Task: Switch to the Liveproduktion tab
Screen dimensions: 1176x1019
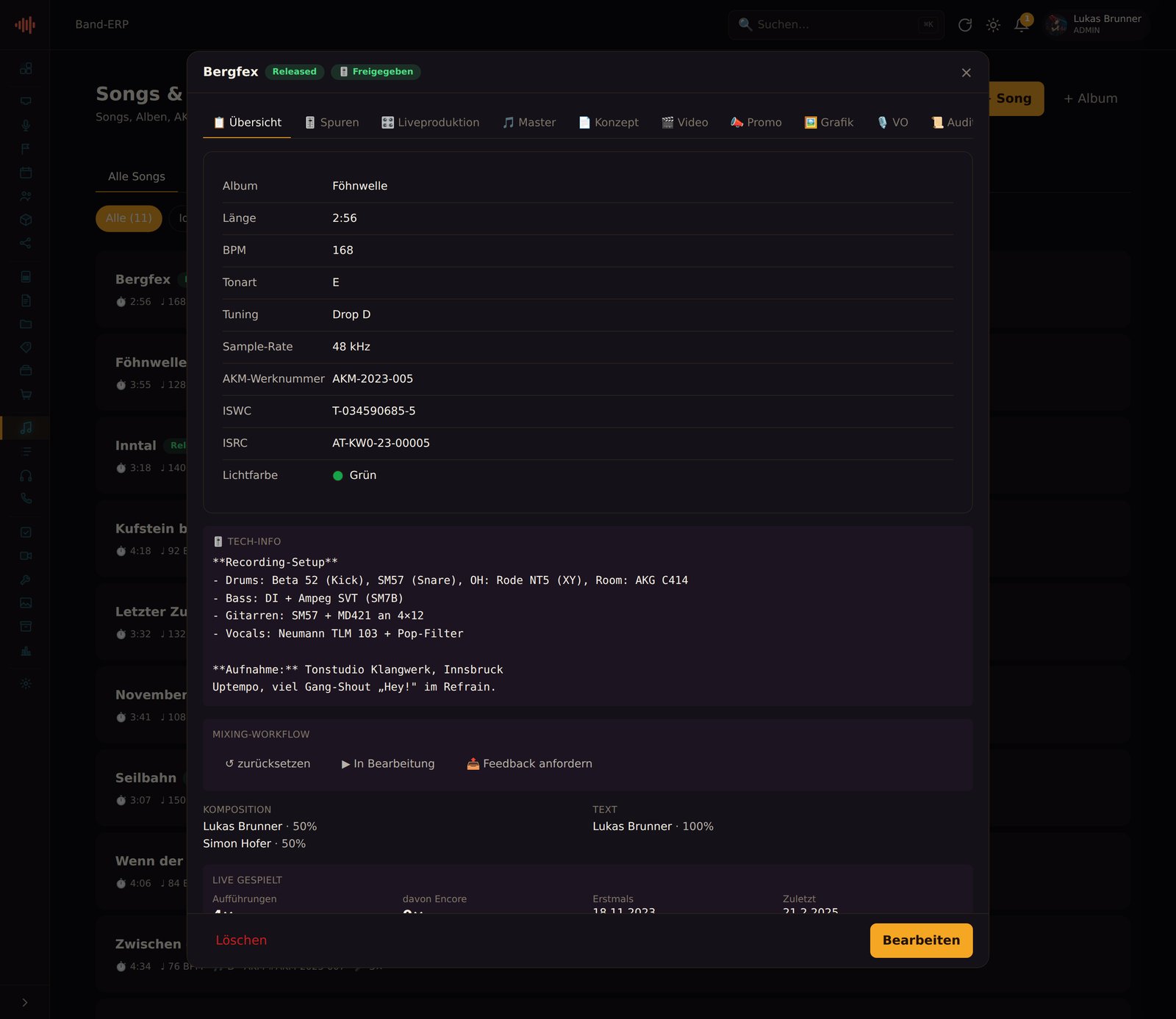Action: click(x=431, y=123)
